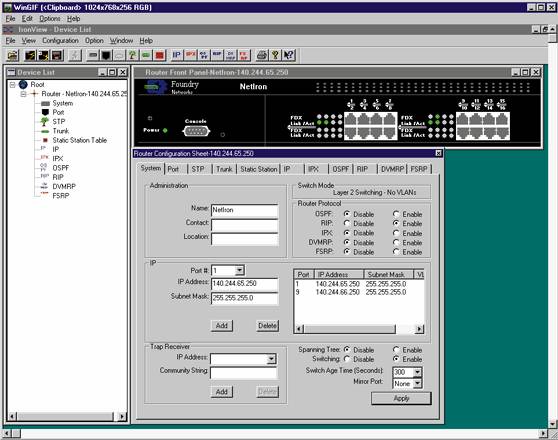Click the DVMRP toolbar icon
558x440 pixels.
[x=231, y=55]
